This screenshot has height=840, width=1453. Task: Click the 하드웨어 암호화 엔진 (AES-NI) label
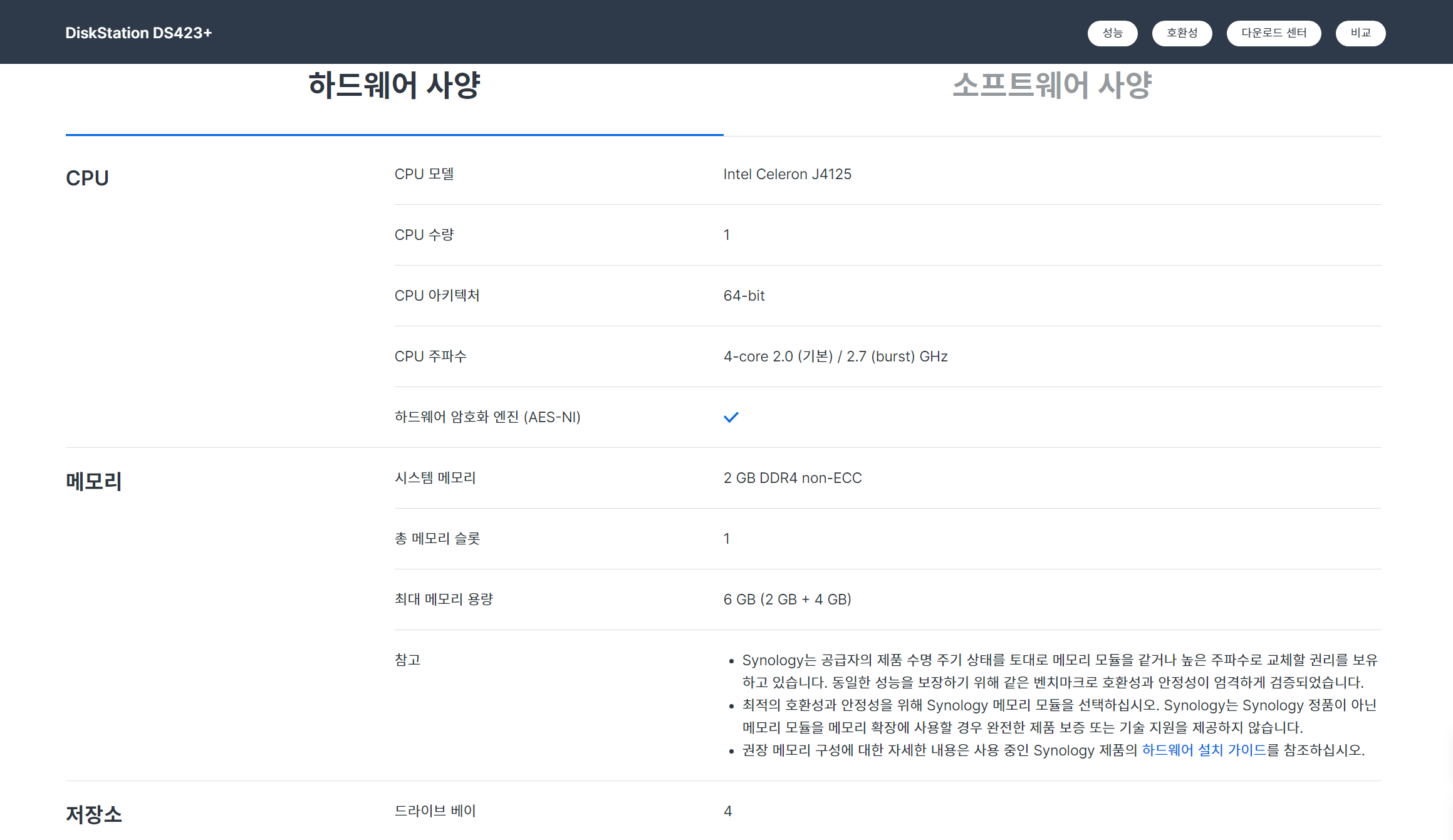point(487,417)
